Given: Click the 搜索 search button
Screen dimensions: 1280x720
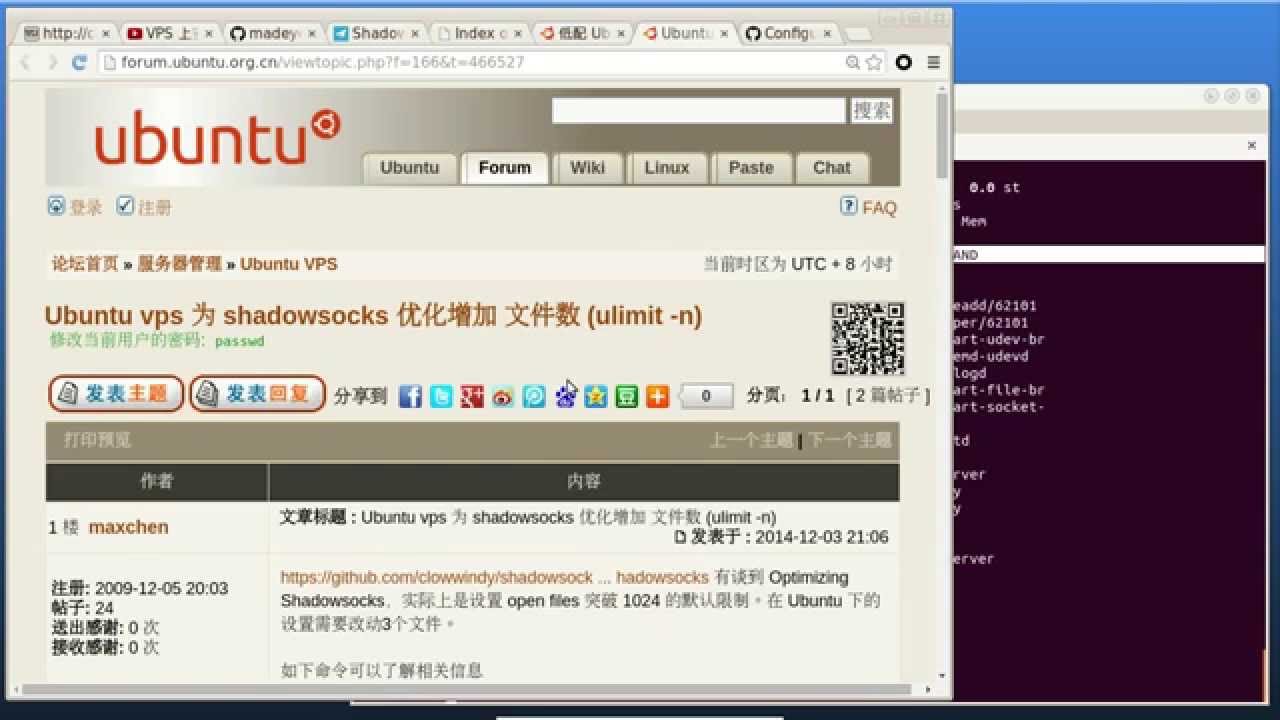Looking at the screenshot, I should point(872,111).
